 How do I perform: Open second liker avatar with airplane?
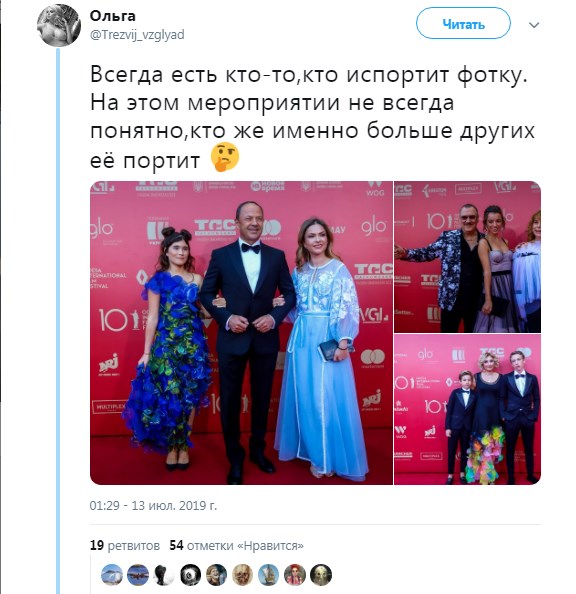138,574
